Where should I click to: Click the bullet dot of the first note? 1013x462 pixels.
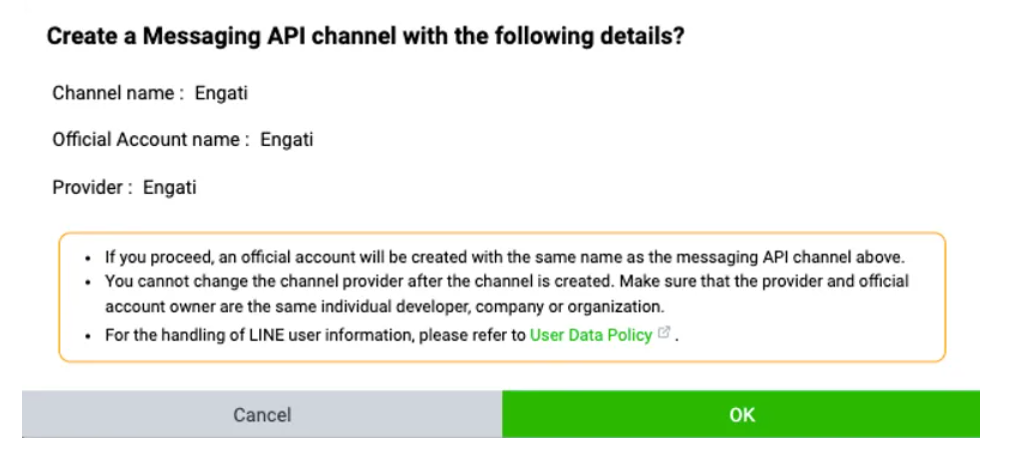click(91, 258)
